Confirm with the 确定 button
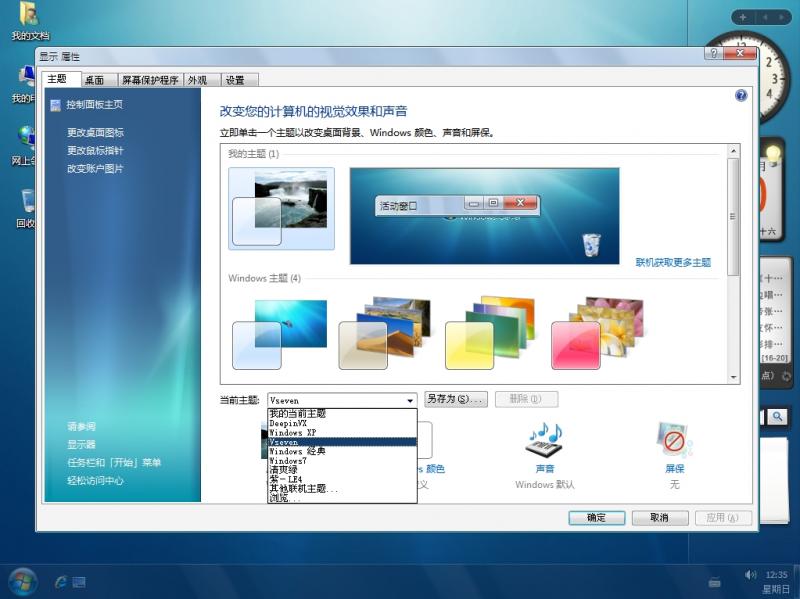This screenshot has width=800, height=599. (x=596, y=518)
